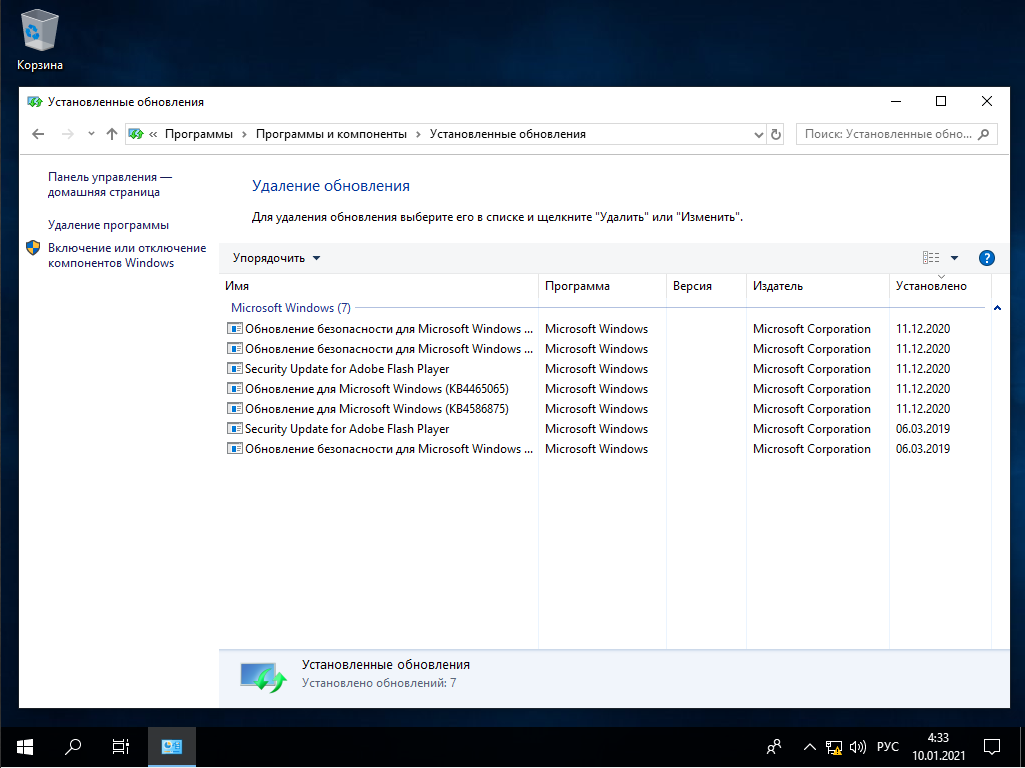Open the volume speaker tray icon
This screenshot has height=768, width=1025.
click(x=857, y=747)
